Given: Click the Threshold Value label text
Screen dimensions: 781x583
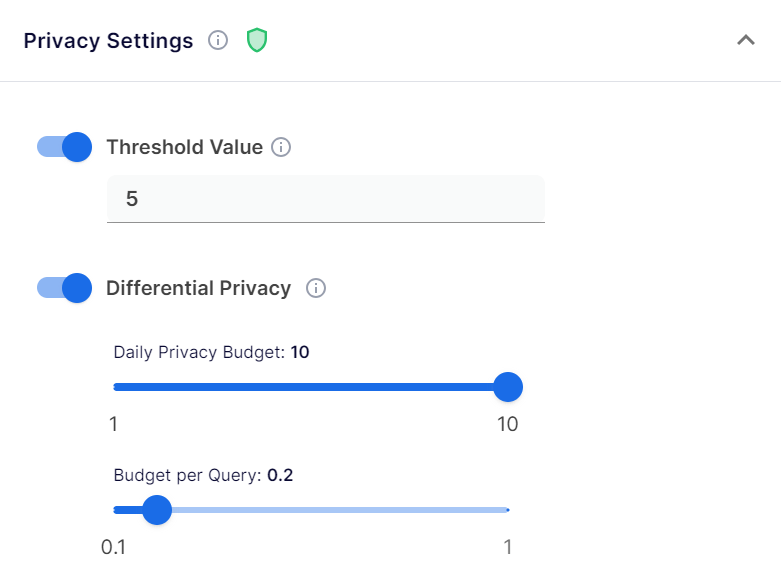Looking at the screenshot, I should 184,147.
